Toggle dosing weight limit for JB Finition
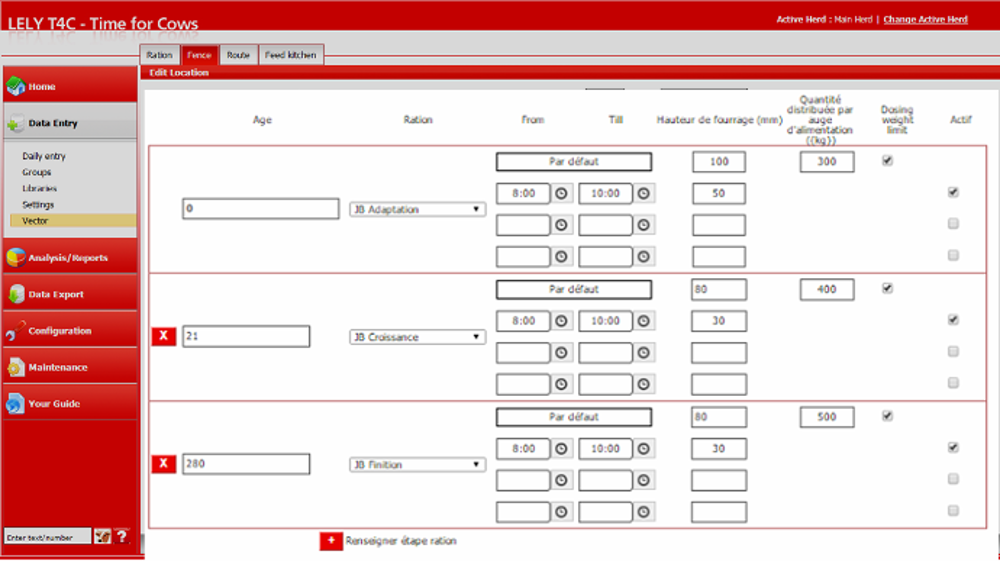 887,416
